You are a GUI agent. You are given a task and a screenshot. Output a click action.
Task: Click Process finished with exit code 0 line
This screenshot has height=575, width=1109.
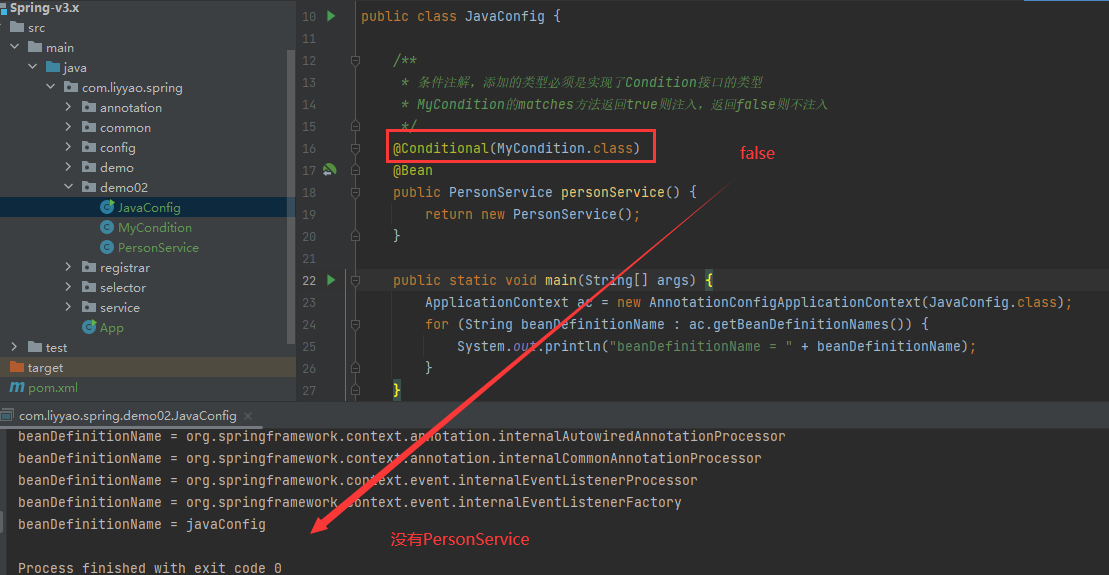pos(149,568)
